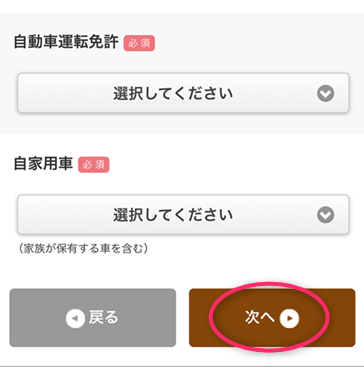Open the 自動車運転免許 dropdown list
This screenshot has width=364, height=367.
click(183, 93)
